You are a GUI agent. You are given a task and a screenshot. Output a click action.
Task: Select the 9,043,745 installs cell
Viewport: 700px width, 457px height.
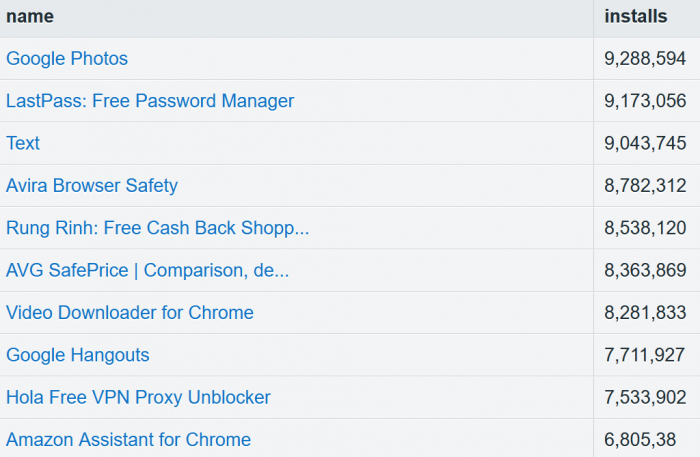tap(645, 143)
